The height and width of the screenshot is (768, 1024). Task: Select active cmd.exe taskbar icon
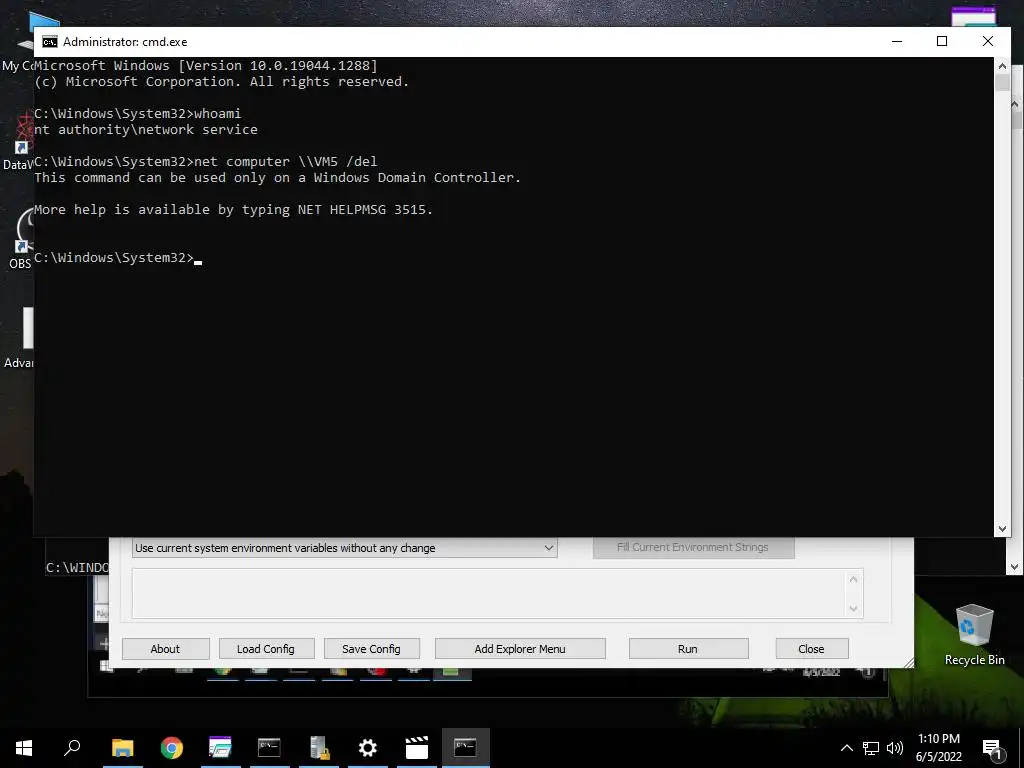click(466, 748)
